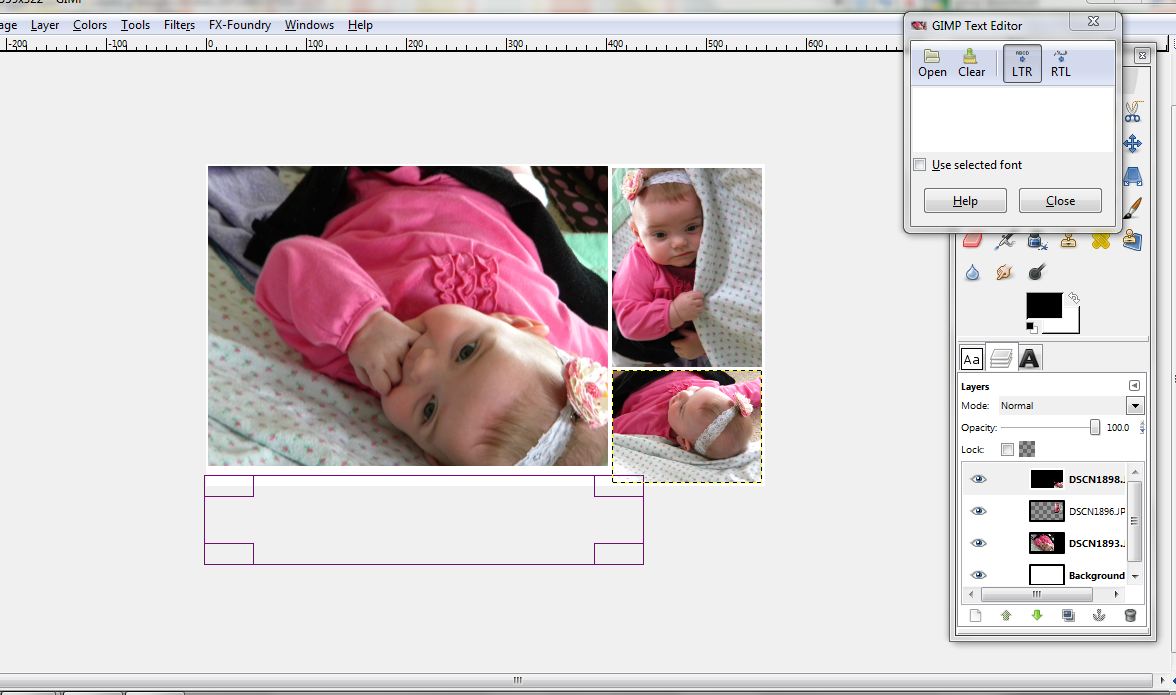Image resolution: width=1176 pixels, height=695 pixels.
Task: Reset colors to default black and white
Action: 1032,328
